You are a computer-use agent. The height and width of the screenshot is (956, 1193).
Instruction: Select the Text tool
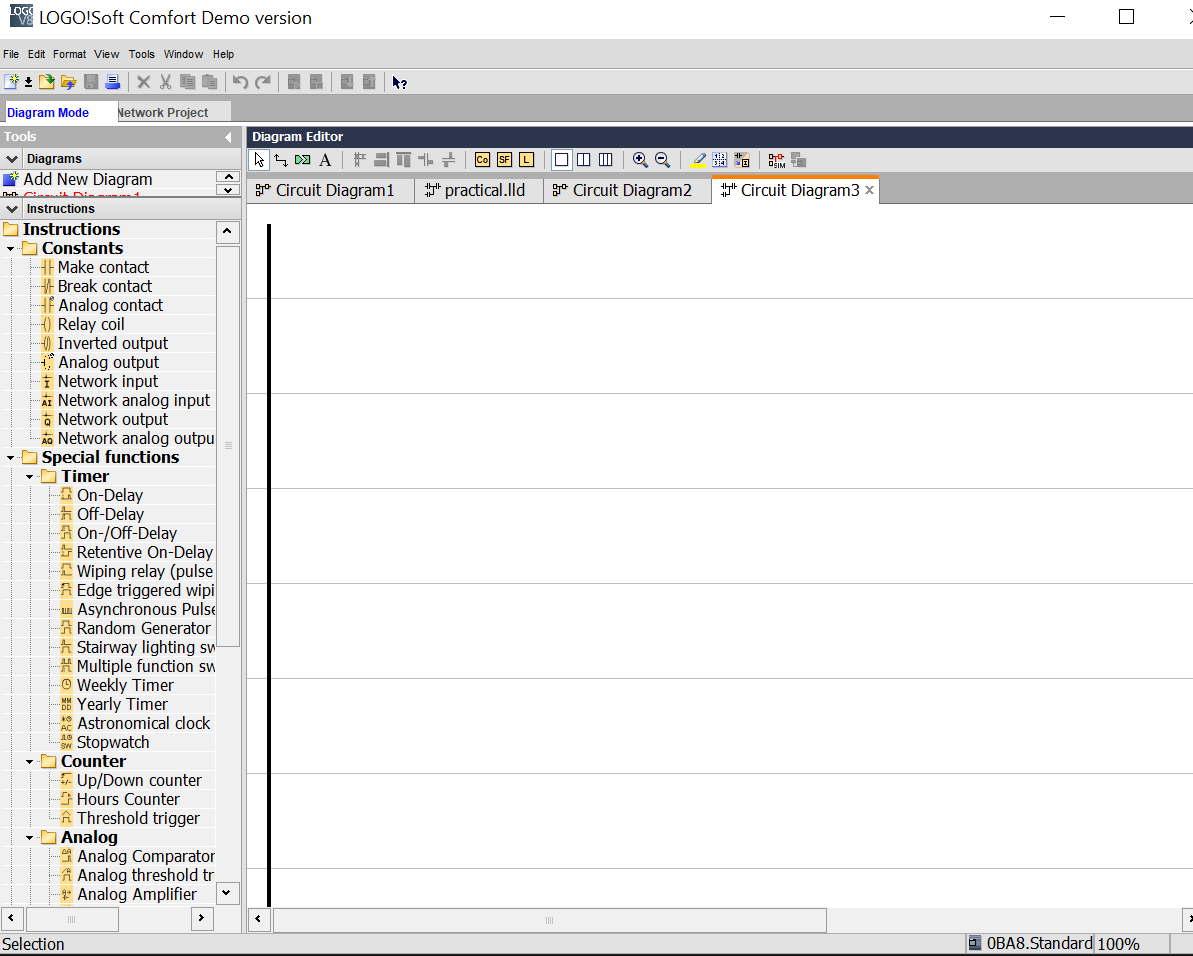click(x=325, y=160)
